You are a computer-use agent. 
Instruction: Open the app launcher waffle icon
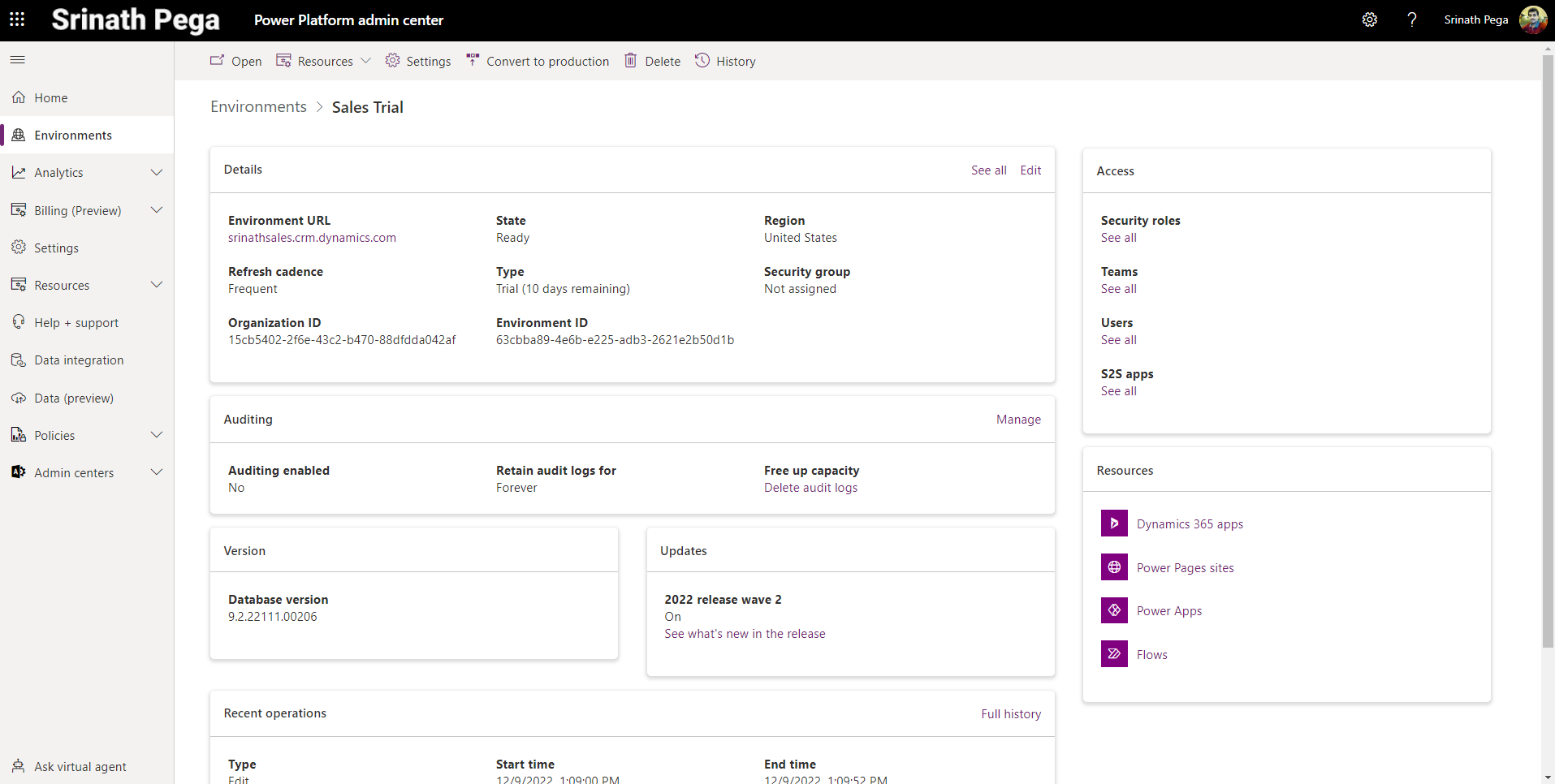(x=17, y=19)
